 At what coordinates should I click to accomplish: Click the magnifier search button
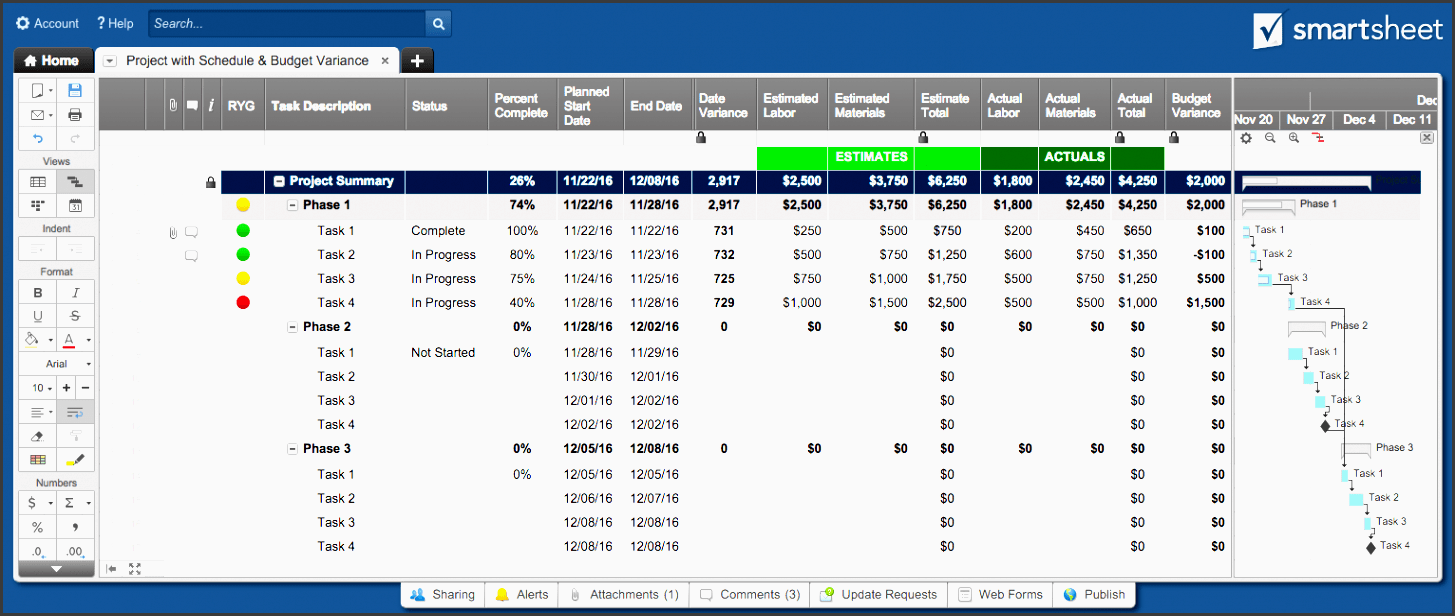(x=438, y=23)
